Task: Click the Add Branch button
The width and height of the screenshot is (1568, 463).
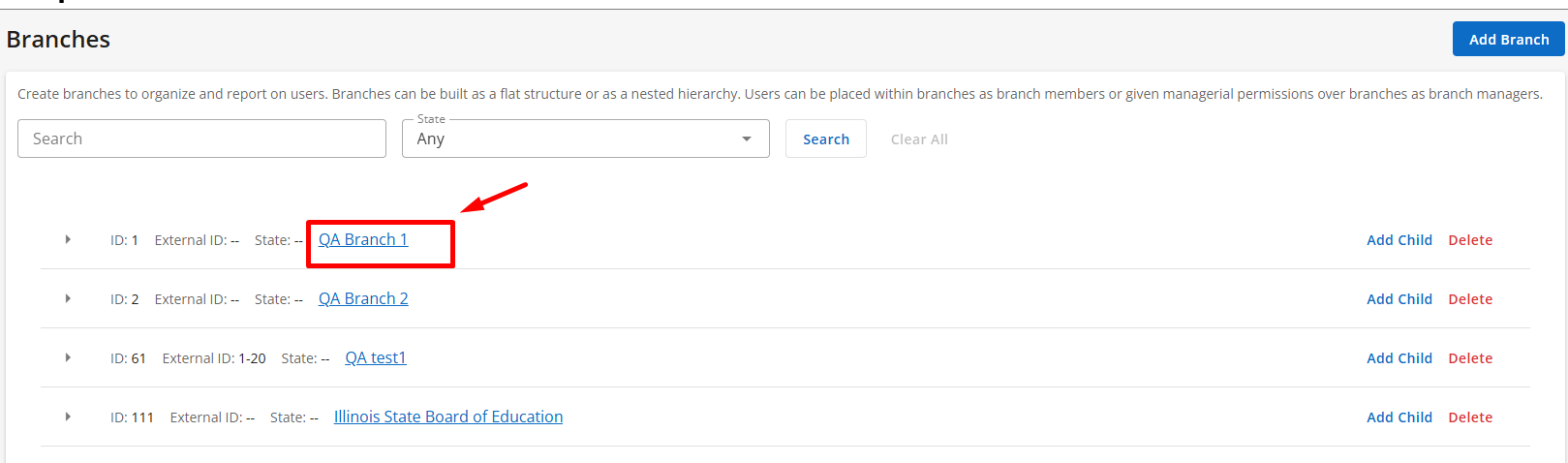Action: (1508, 39)
